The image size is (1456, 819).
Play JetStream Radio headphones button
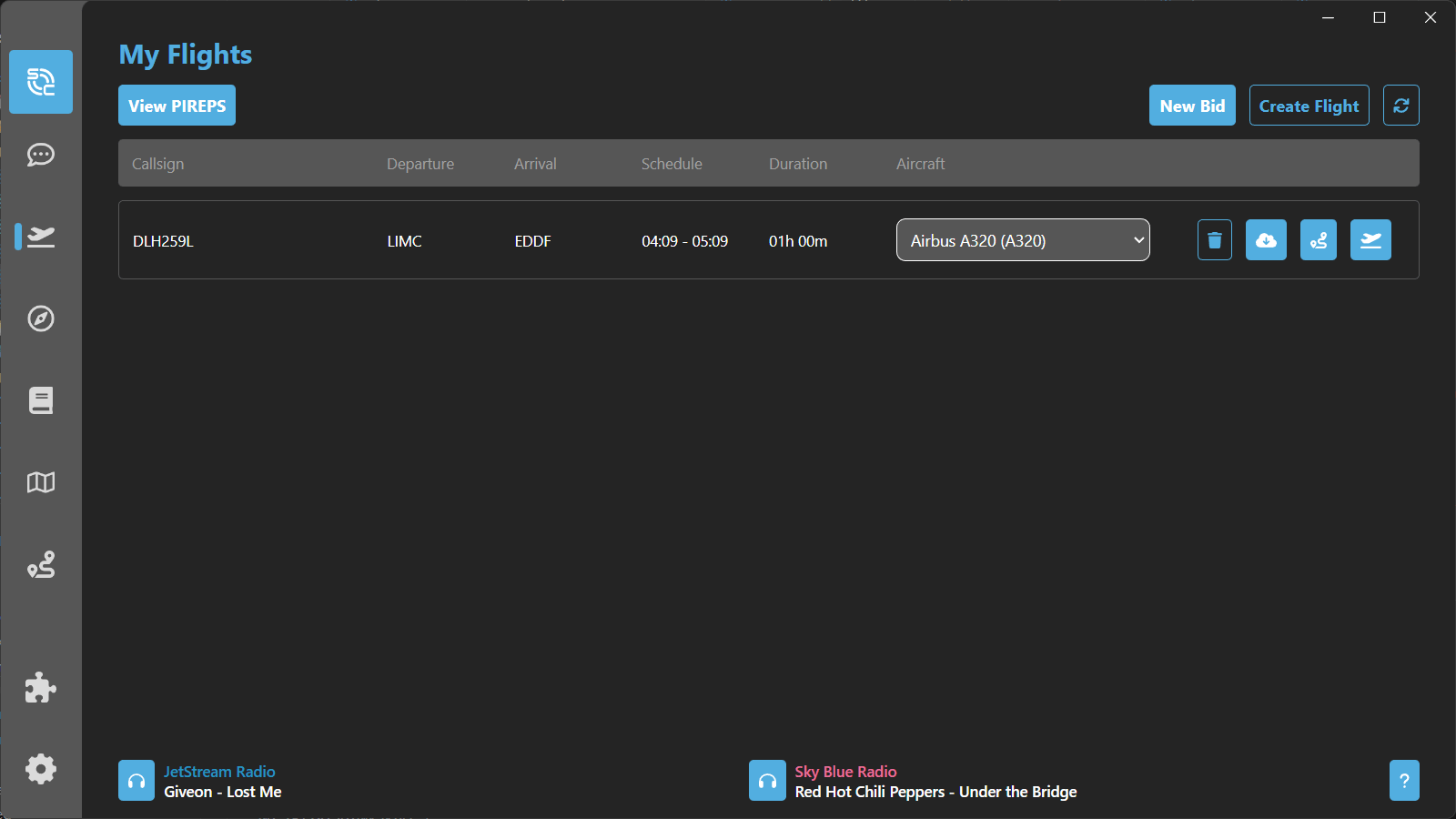tap(136, 781)
